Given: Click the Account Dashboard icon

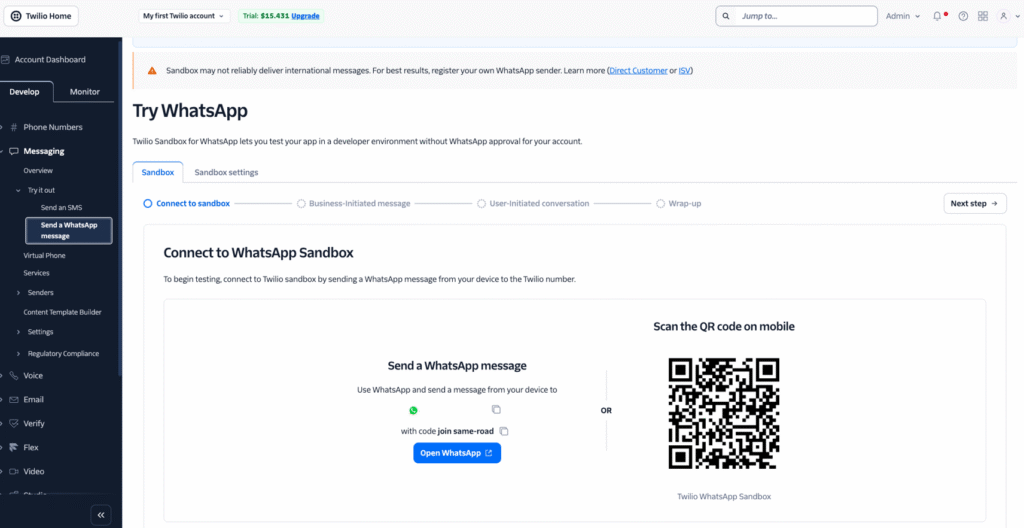Looking at the screenshot, I should (x=5, y=59).
